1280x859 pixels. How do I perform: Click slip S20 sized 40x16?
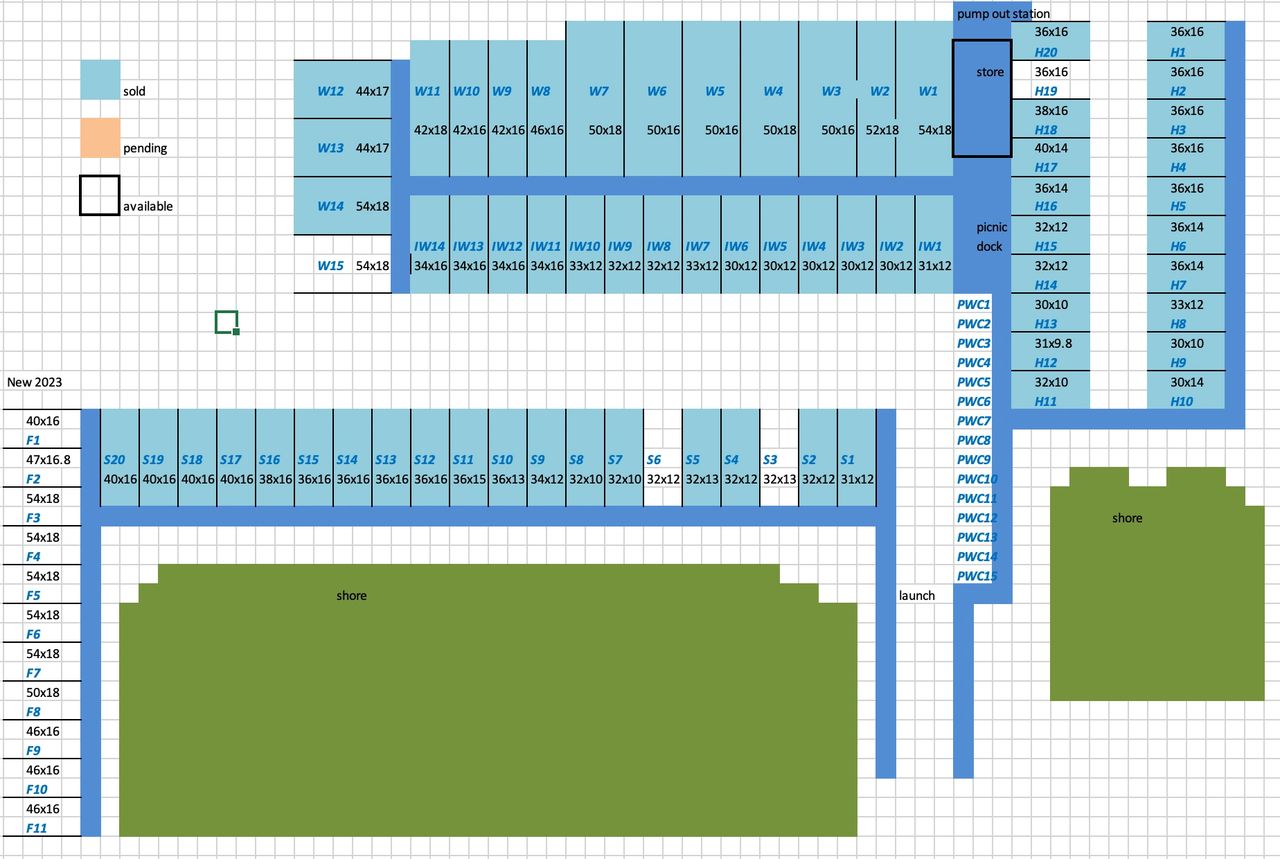tap(113, 470)
